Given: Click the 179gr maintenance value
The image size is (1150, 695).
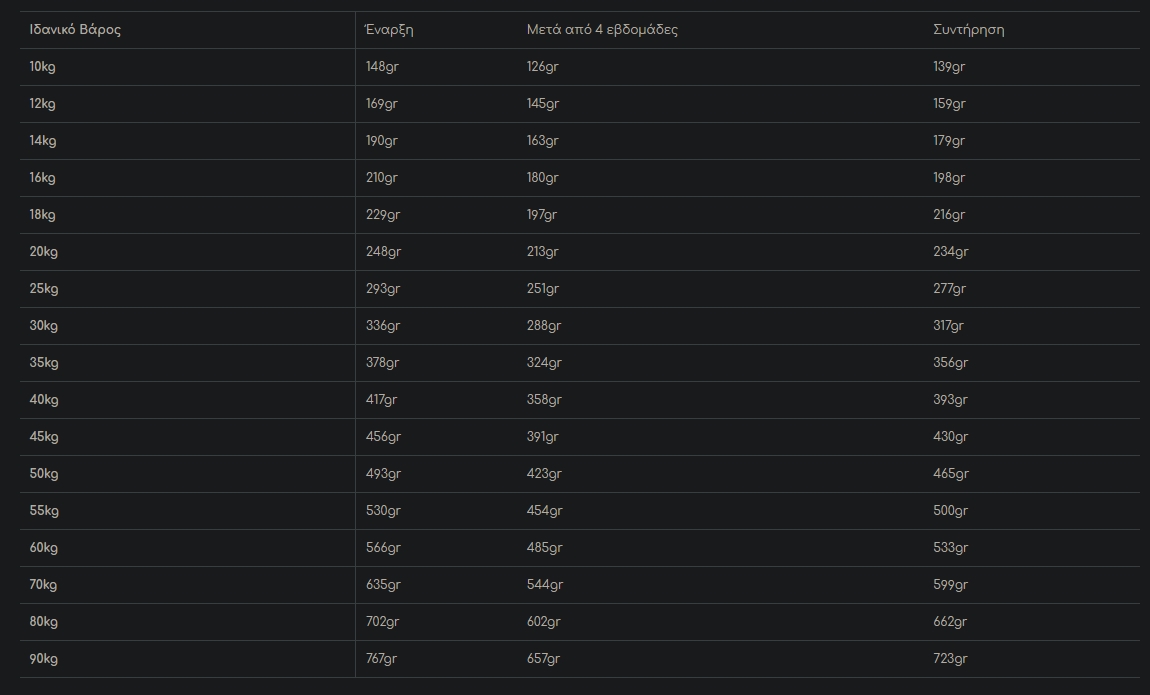Looking at the screenshot, I should point(949,141).
